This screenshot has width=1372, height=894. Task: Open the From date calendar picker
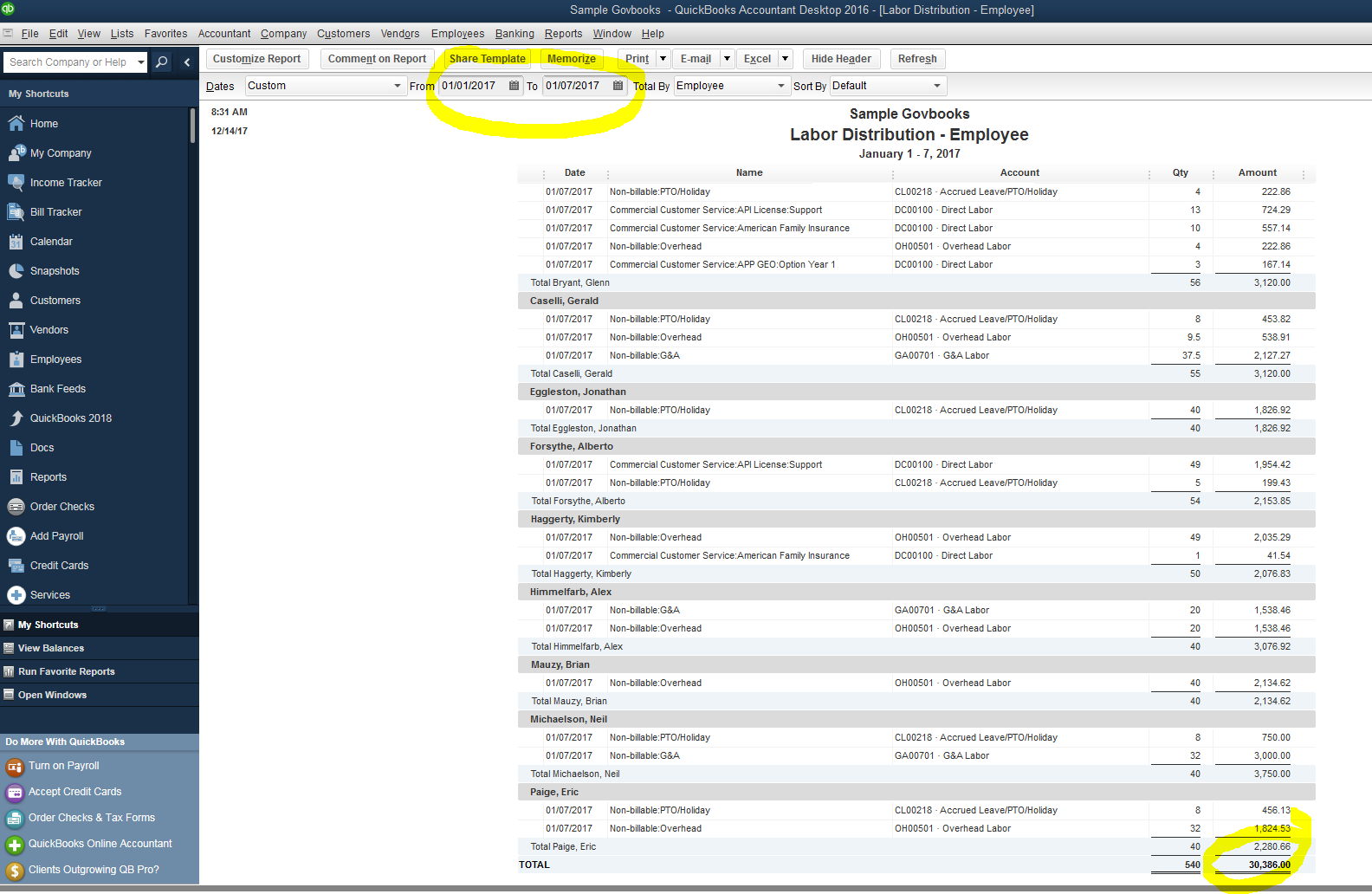point(514,86)
